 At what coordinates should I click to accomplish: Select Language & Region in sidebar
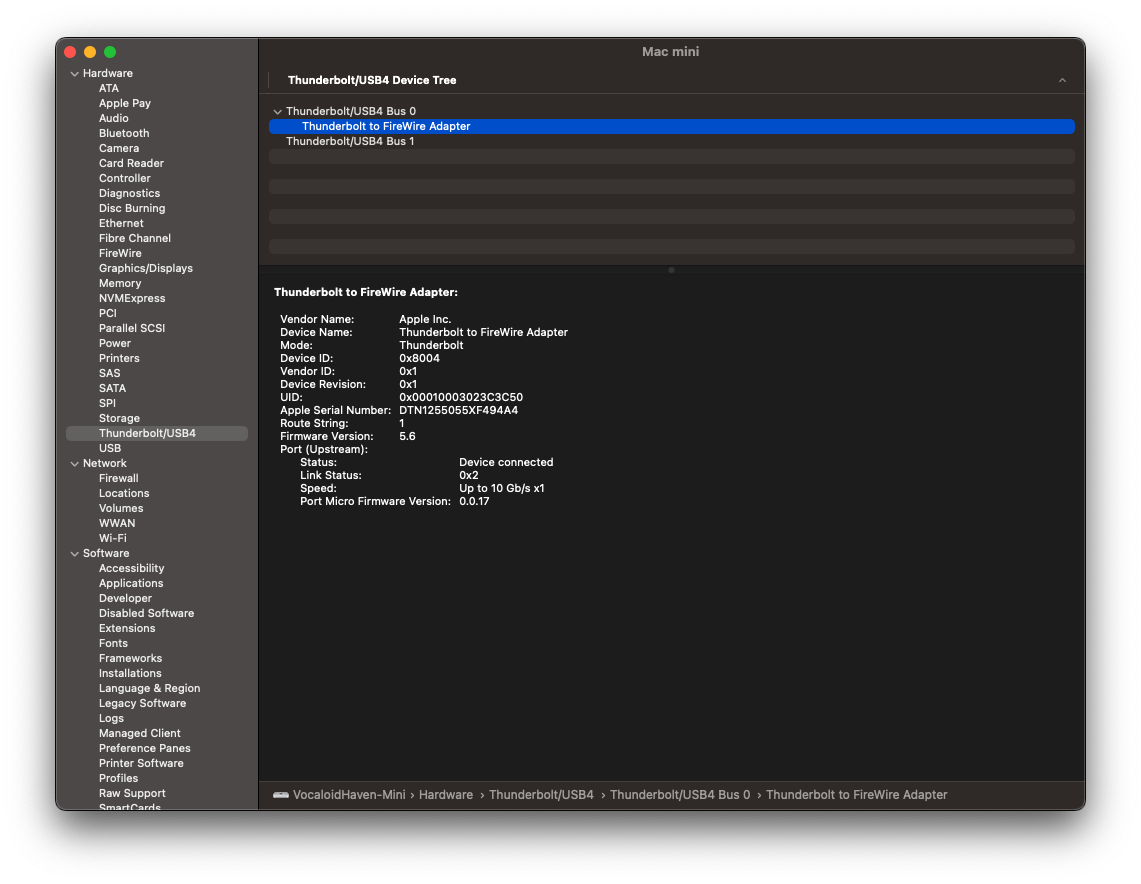(149, 688)
